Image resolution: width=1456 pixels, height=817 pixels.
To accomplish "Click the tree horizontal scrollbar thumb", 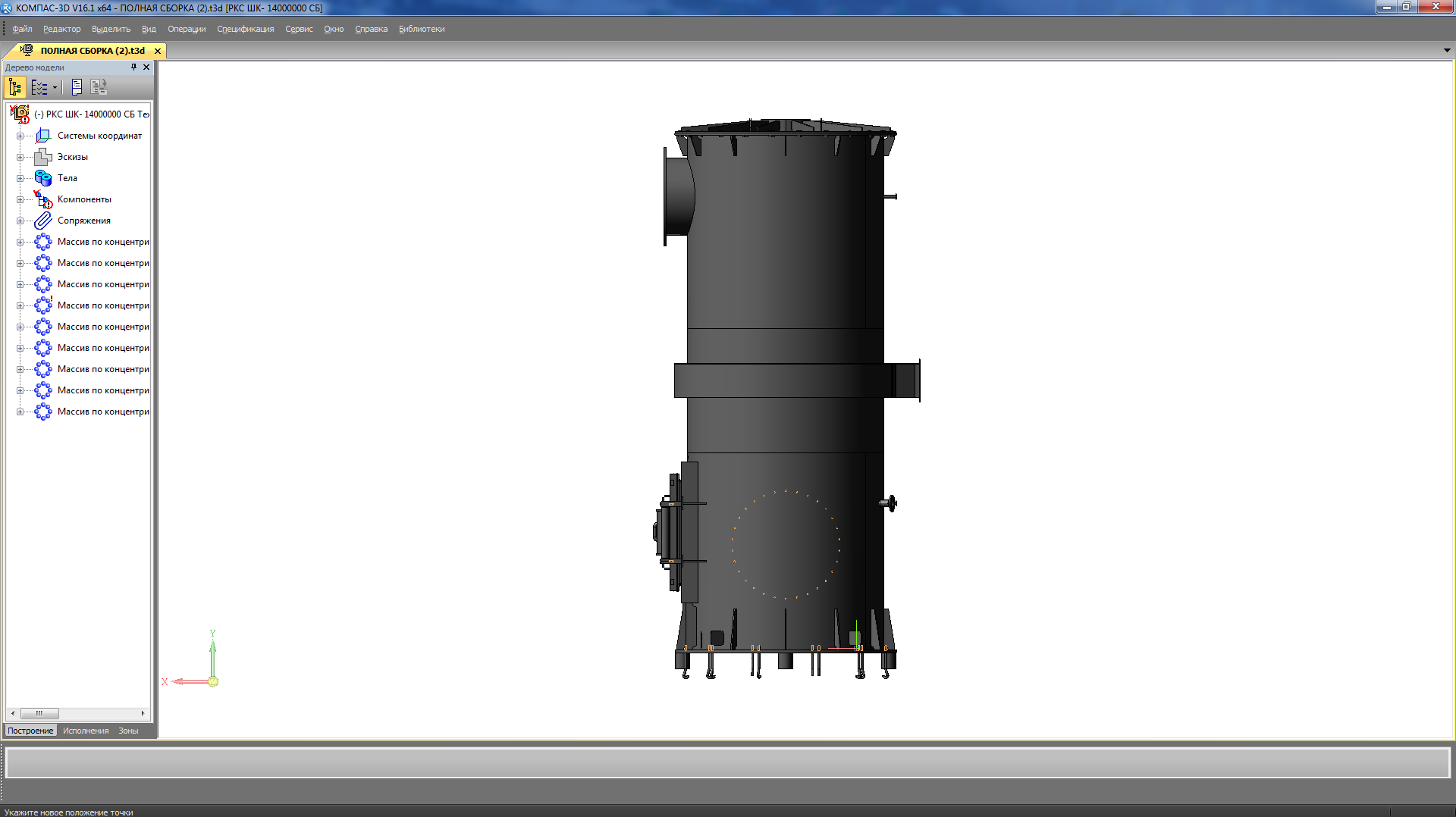I will 39,713.
